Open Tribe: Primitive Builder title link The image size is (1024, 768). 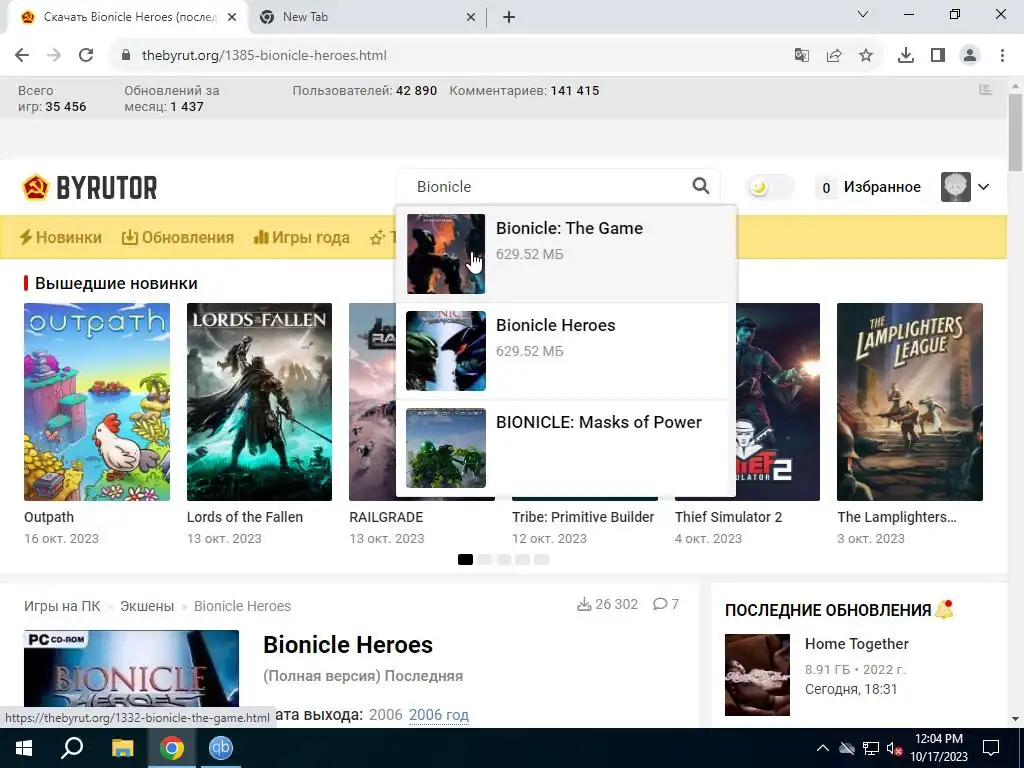583,517
